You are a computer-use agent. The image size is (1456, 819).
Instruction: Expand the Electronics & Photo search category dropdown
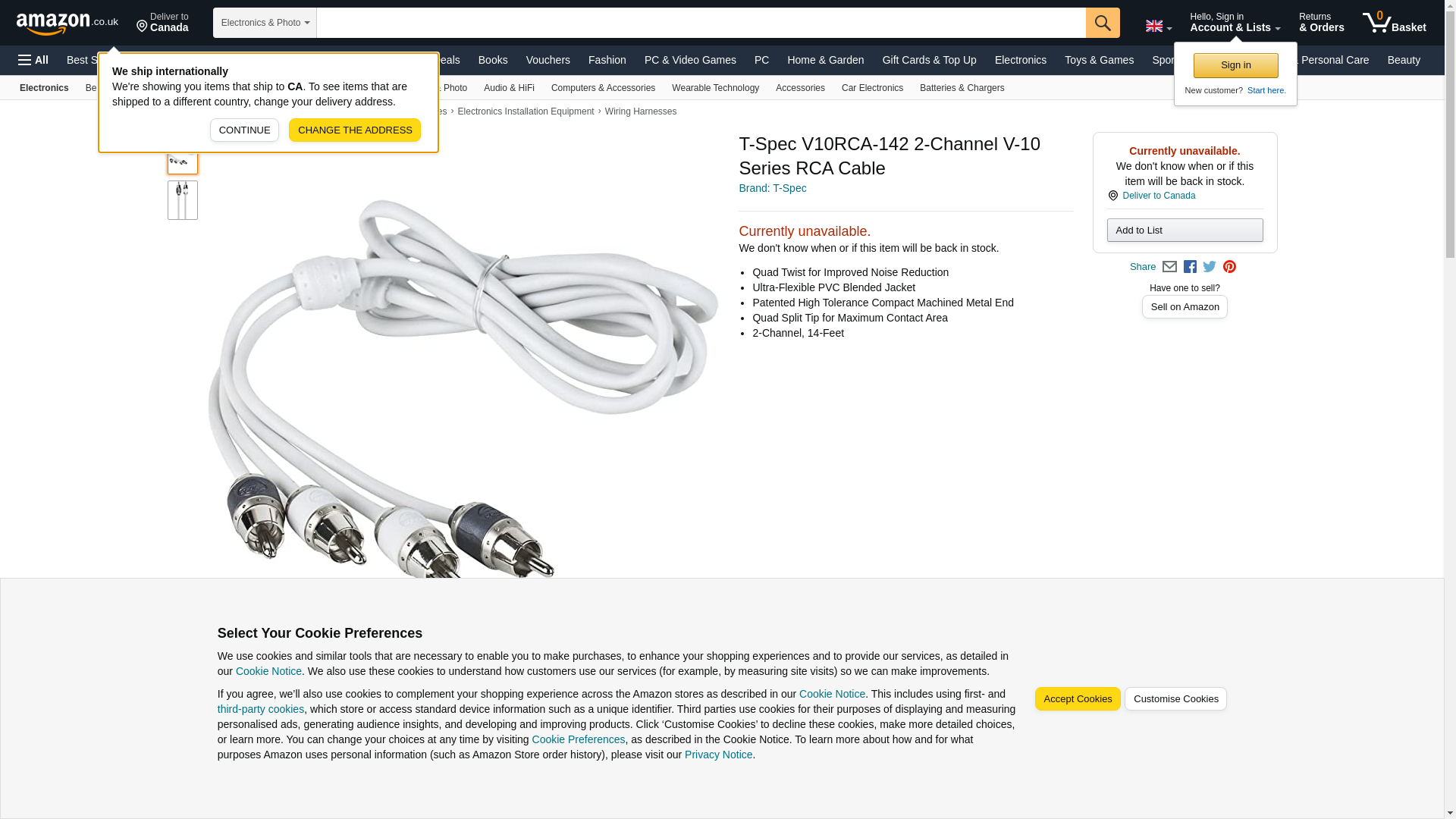[265, 23]
